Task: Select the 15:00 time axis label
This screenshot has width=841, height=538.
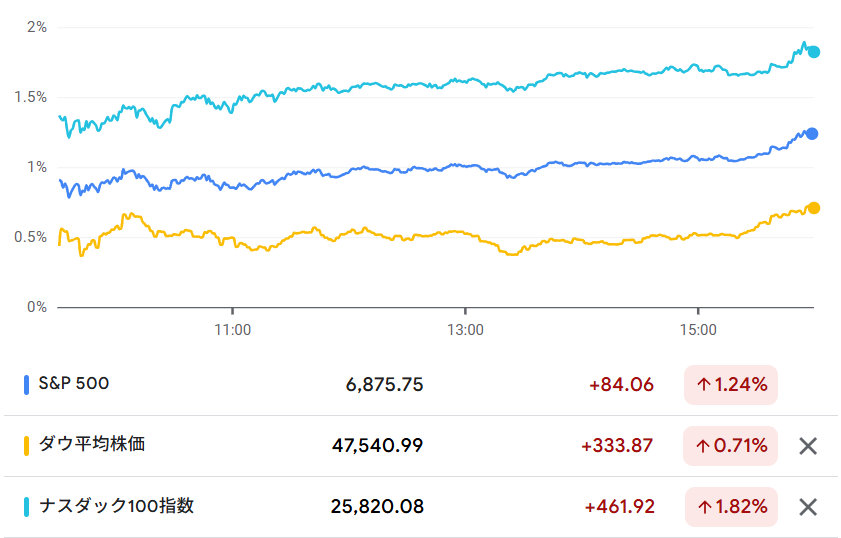Action: pyautogui.click(x=698, y=328)
